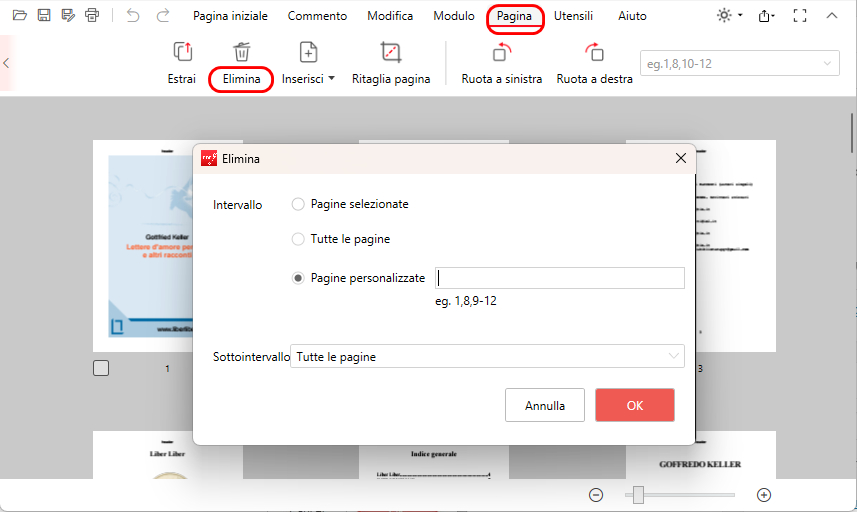The width and height of the screenshot is (857, 512).
Task: Select the Pagine selezionate radio button
Action: (298, 204)
